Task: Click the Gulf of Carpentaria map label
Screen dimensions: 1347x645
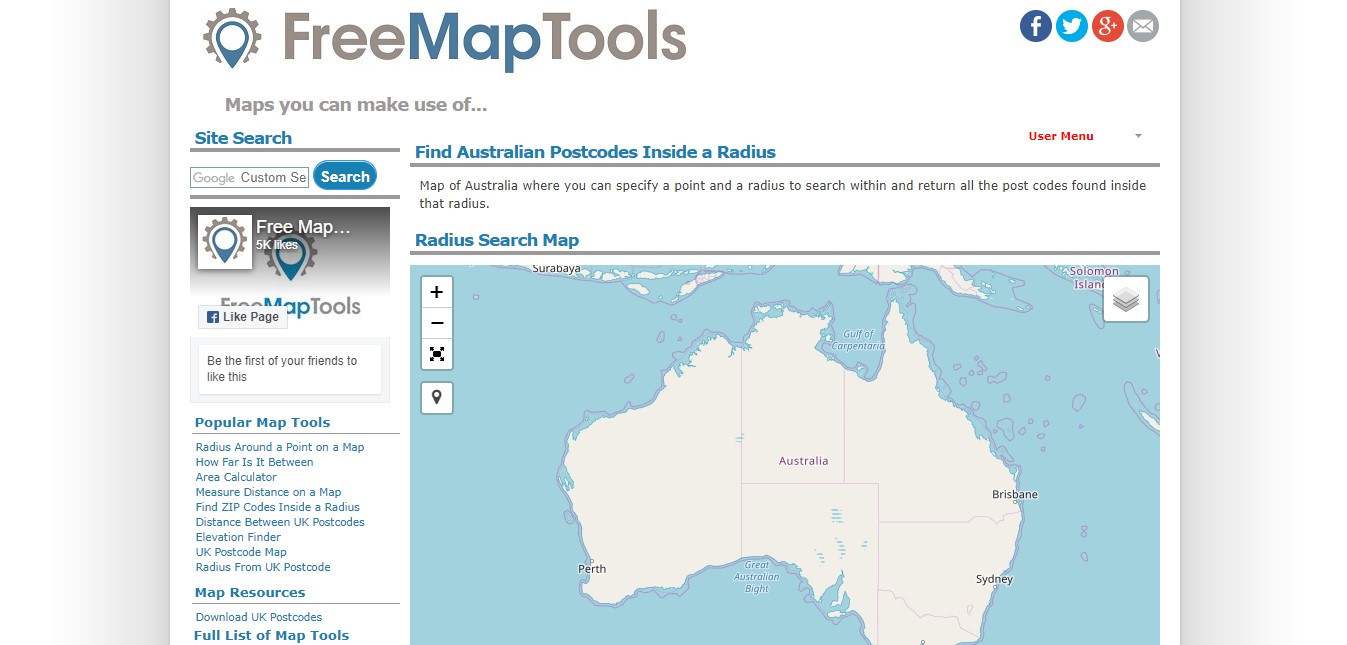Action: [858, 340]
